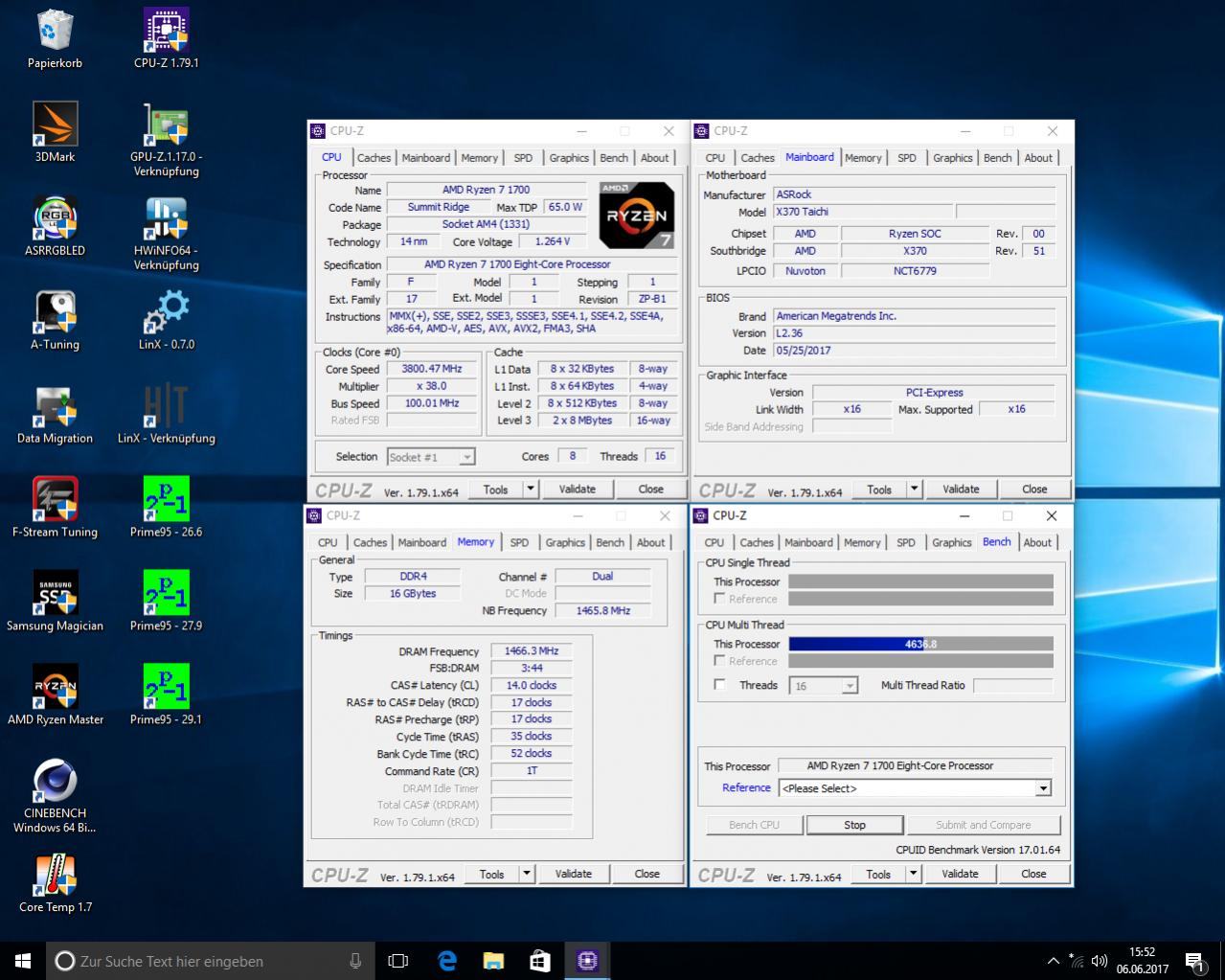The height and width of the screenshot is (980, 1225).
Task: Open the Data Migration desktop icon
Action: coord(55,414)
